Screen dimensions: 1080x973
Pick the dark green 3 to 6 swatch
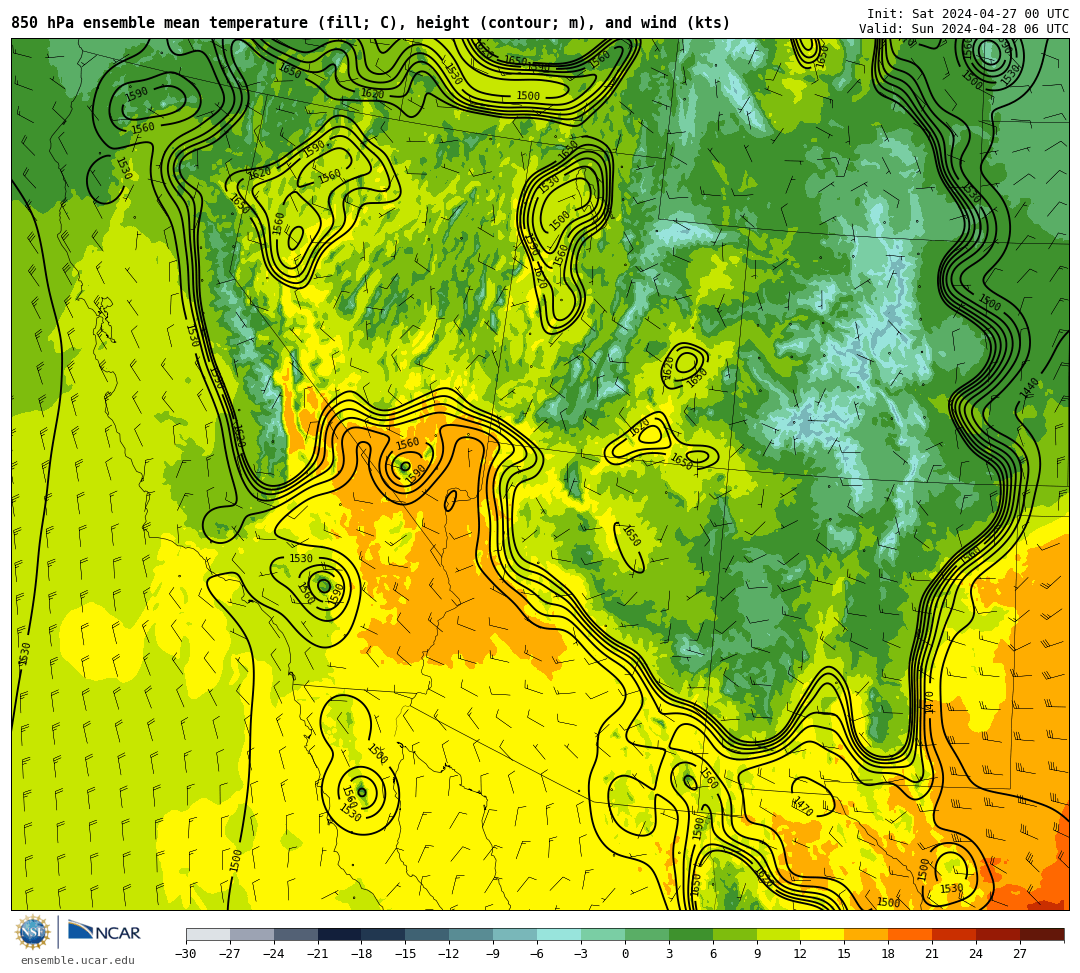click(x=691, y=934)
